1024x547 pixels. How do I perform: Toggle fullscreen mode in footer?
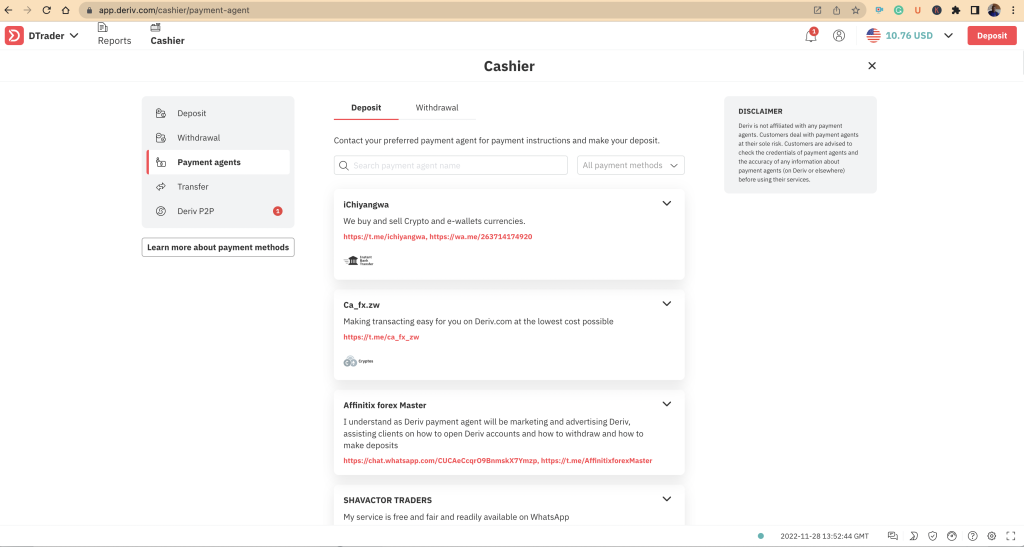pos(1011,536)
